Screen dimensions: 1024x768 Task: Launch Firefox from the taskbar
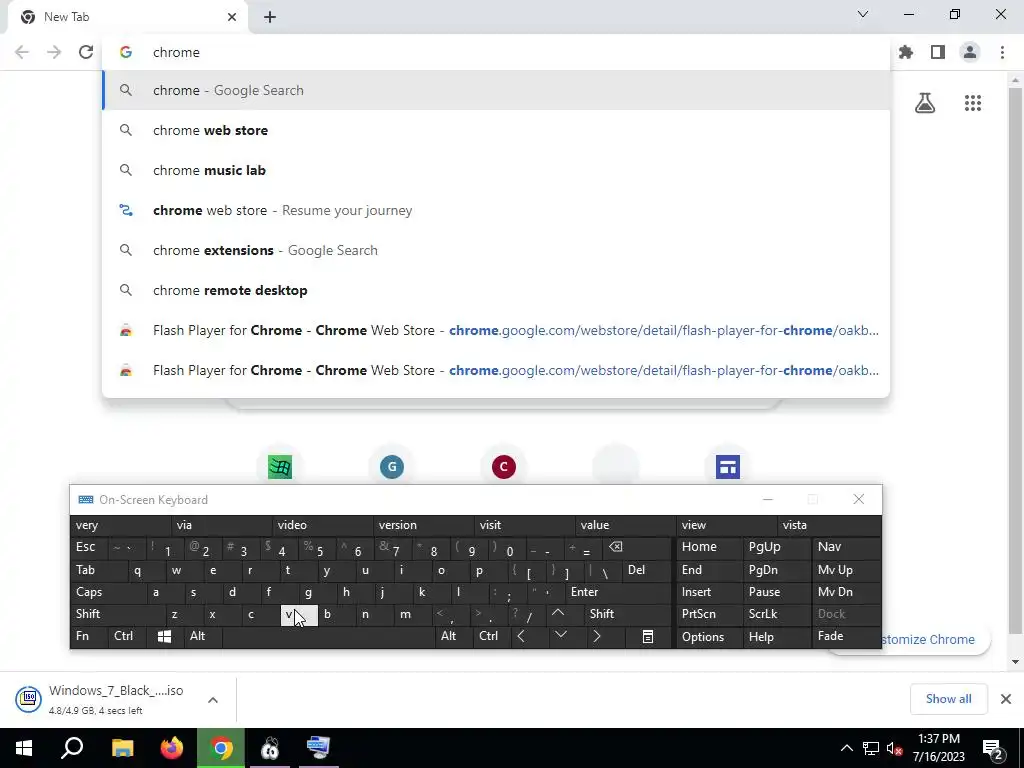coord(172,748)
